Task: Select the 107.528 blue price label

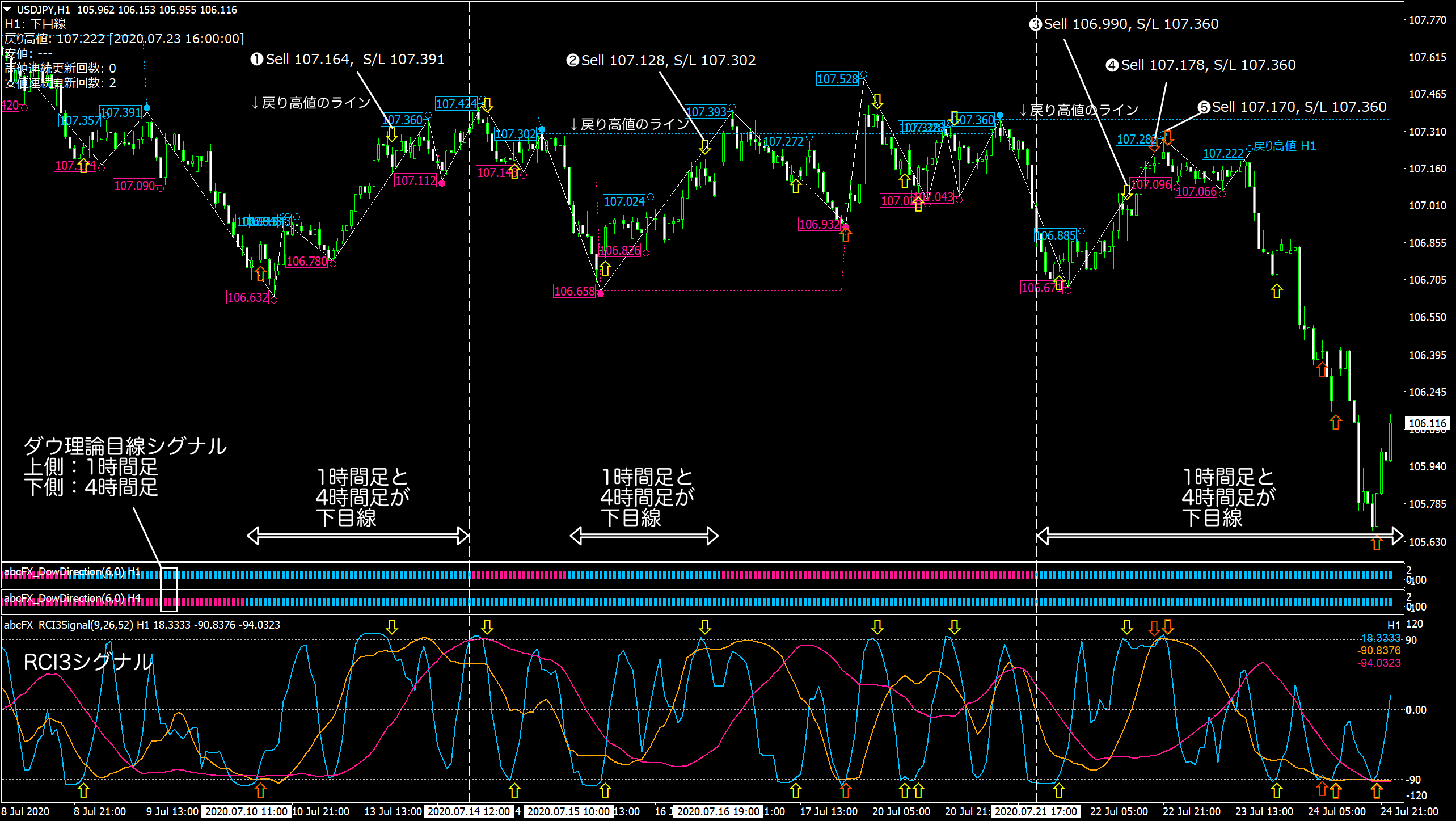Action: (x=838, y=79)
